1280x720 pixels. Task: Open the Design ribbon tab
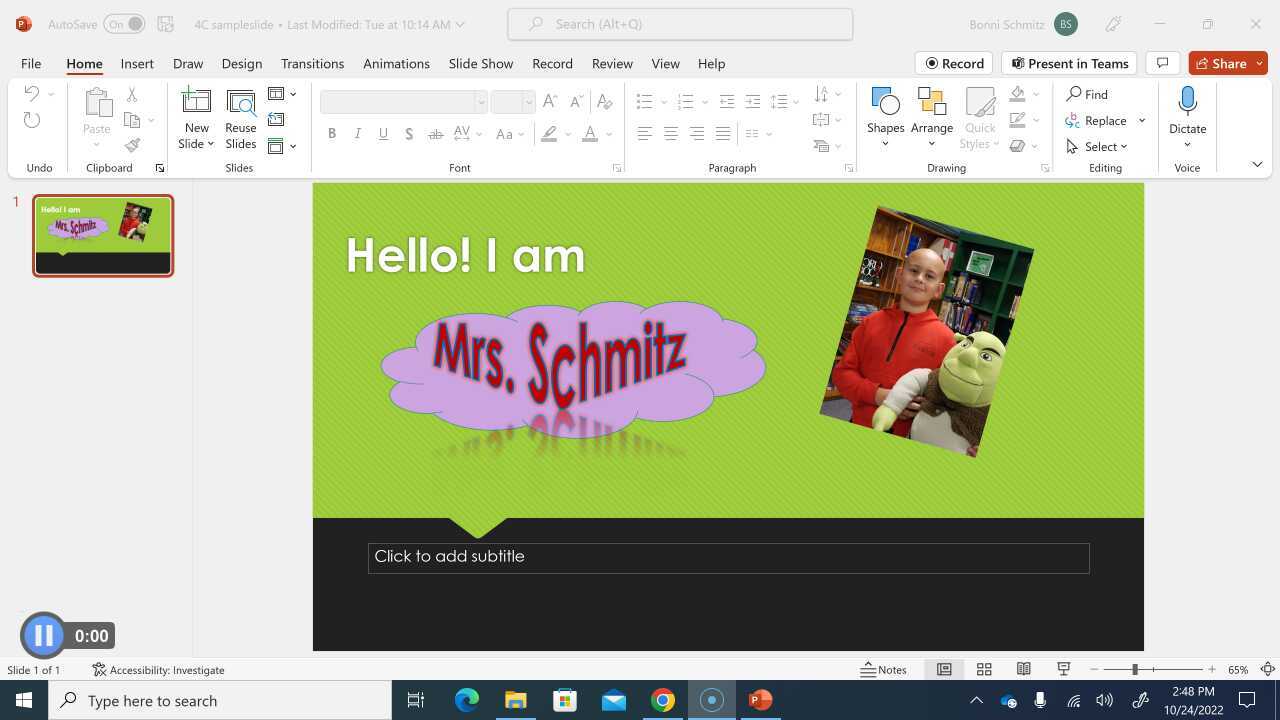tap(241, 63)
